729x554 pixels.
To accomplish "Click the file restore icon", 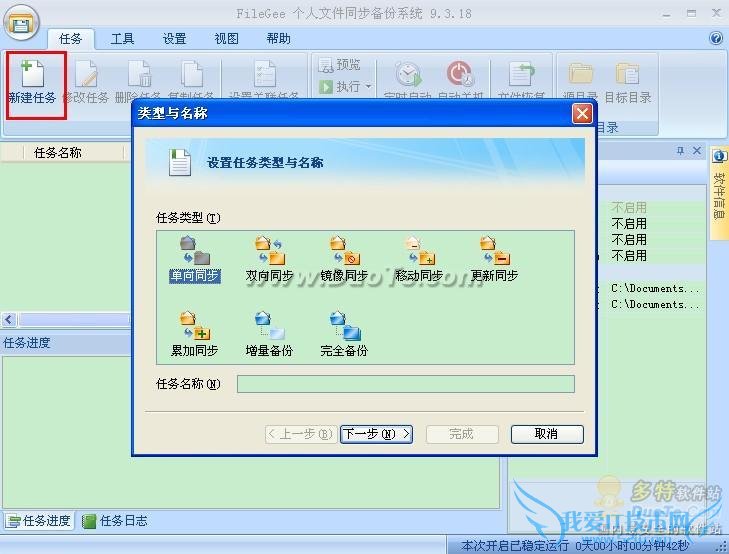I will (x=521, y=73).
